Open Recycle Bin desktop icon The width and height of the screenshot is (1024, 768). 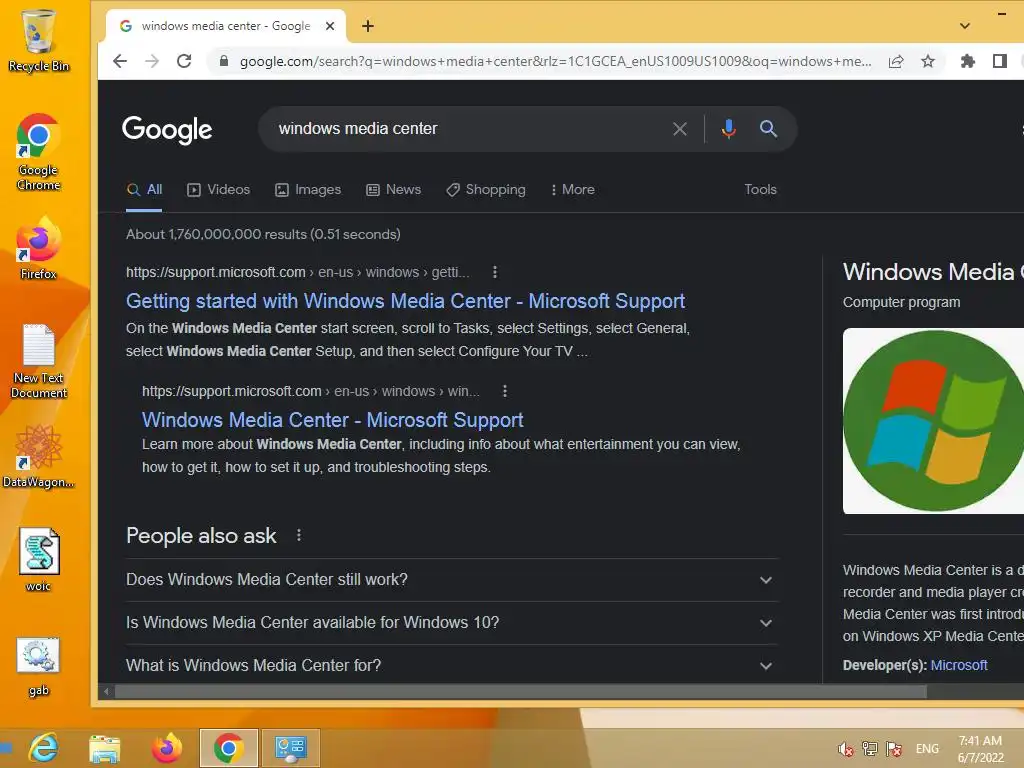[39, 40]
